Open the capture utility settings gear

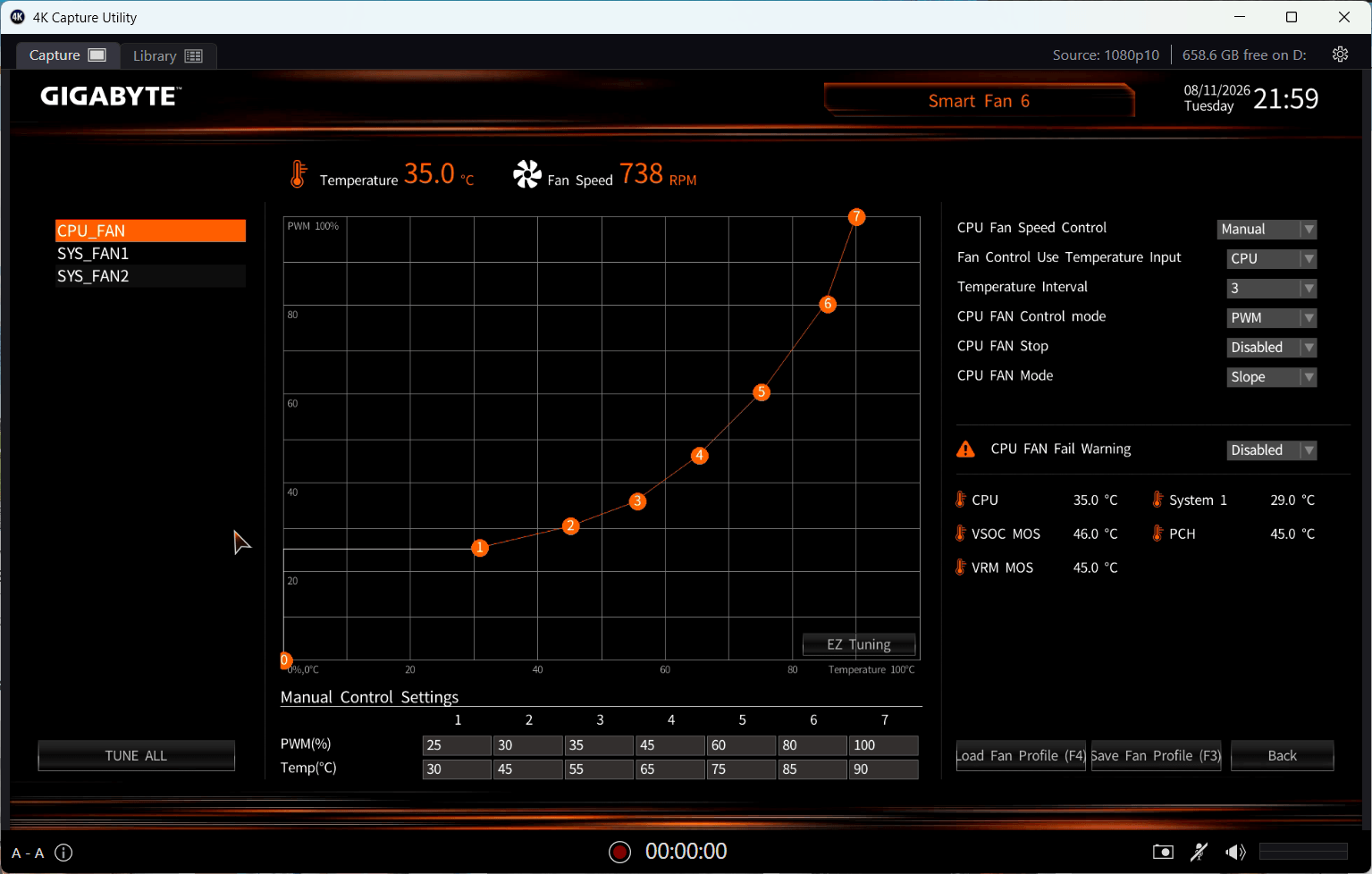(1340, 55)
